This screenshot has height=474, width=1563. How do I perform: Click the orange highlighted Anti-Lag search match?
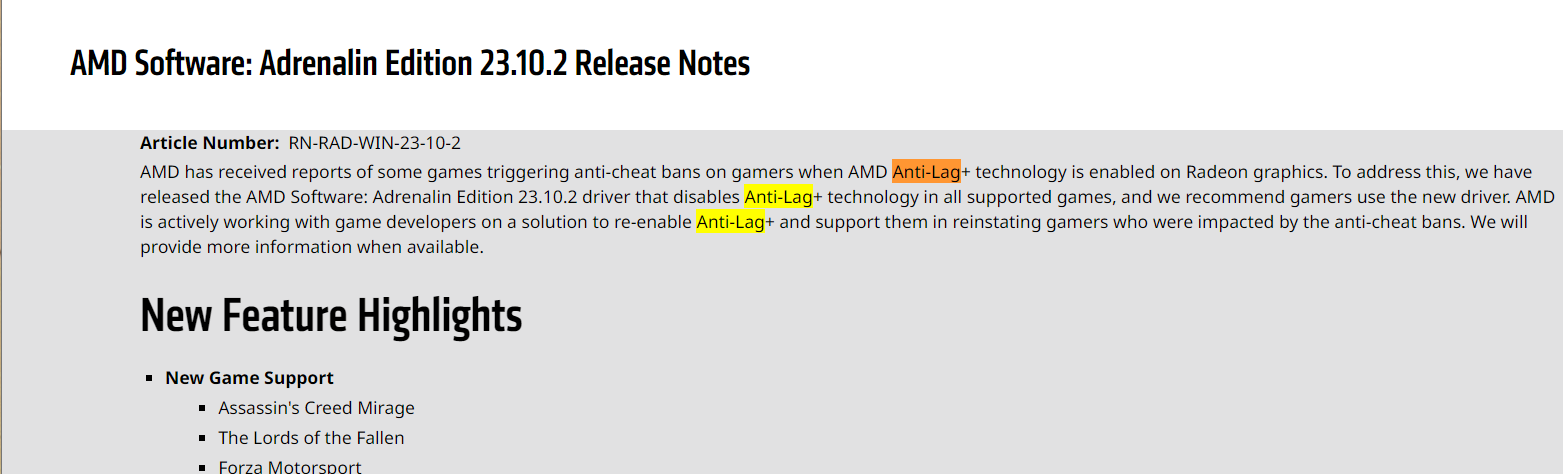926,172
